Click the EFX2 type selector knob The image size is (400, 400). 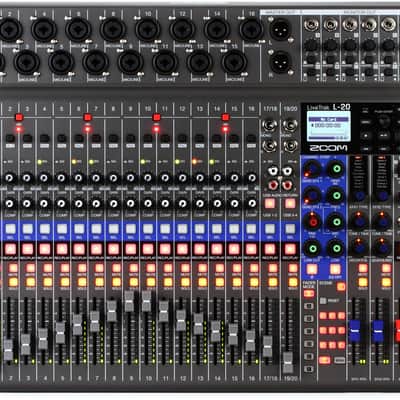382,195
